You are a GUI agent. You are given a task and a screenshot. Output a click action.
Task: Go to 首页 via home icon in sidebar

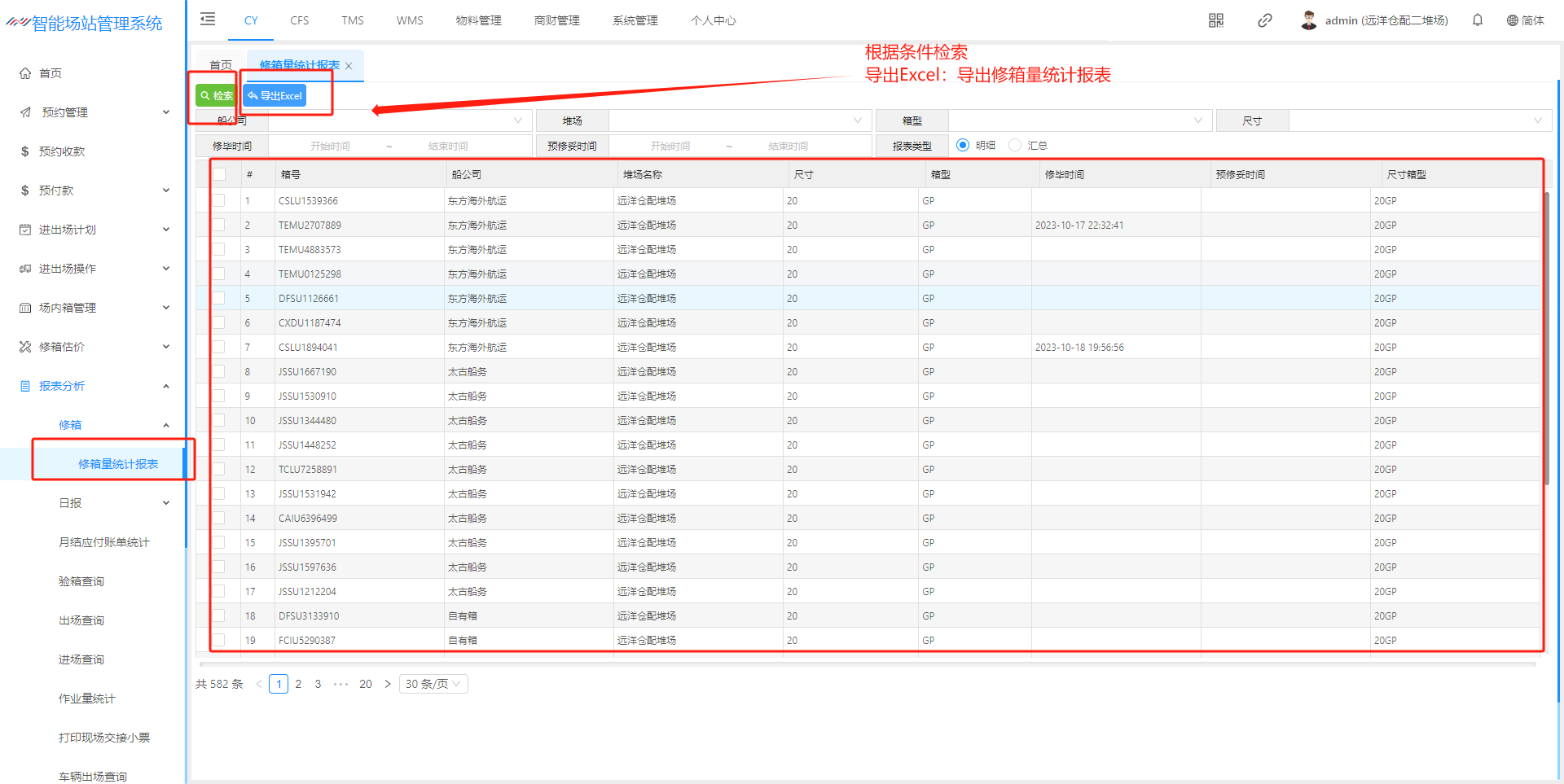(x=25, y=73)
